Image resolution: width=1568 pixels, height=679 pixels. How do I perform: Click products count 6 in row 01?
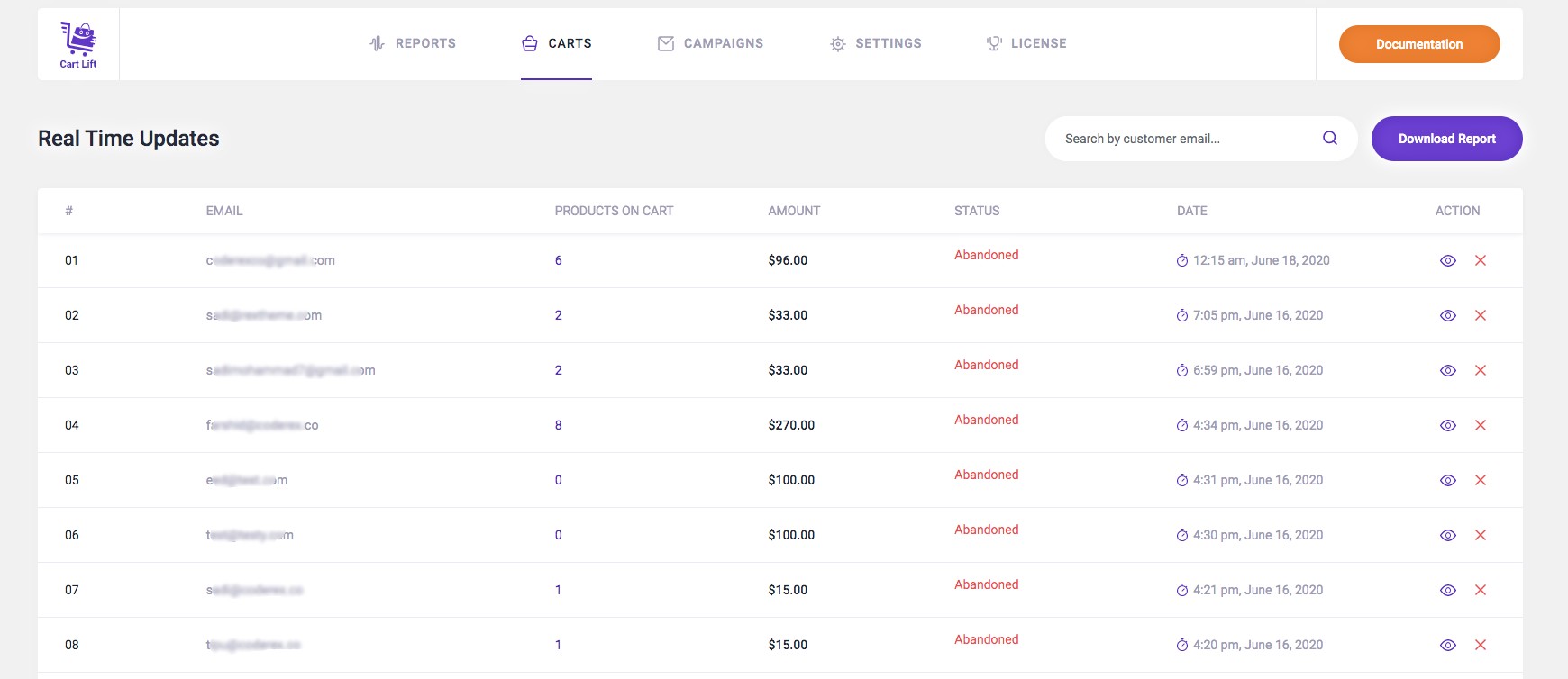559,260
